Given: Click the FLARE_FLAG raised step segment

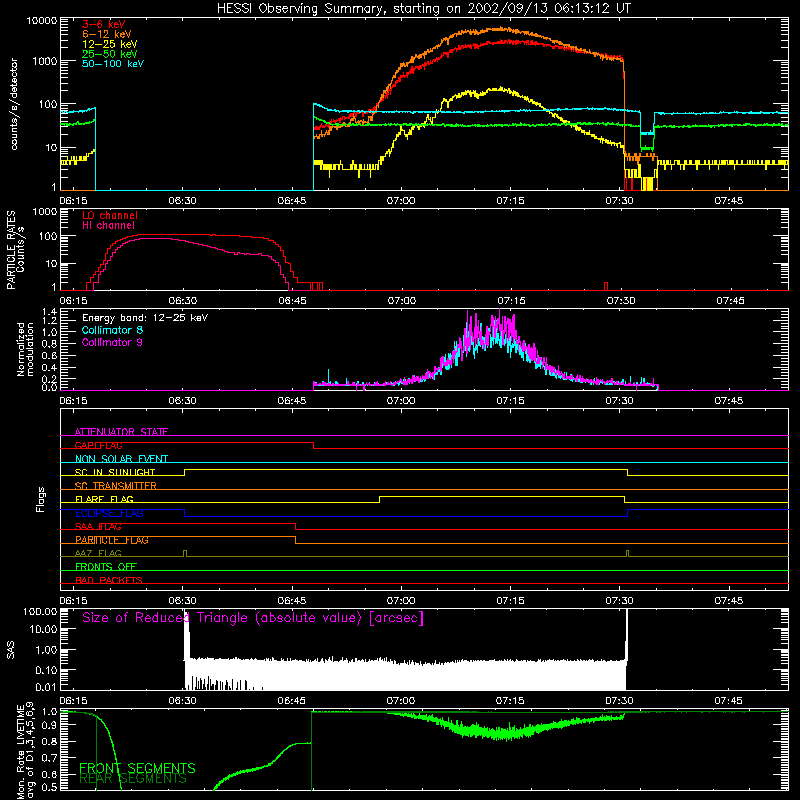Looking at the screenshot, I should [x=502, y=496].
